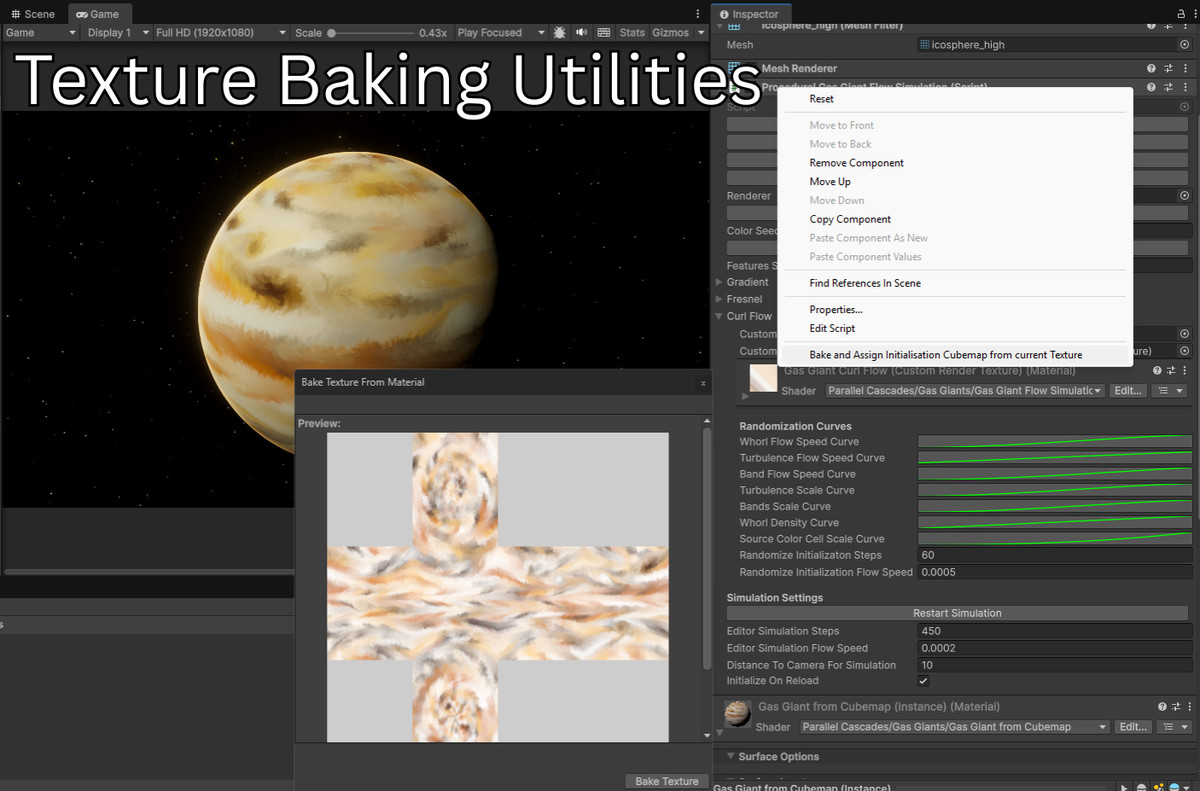Choose Remove Component from the context menu

click(x=855, y=162)
